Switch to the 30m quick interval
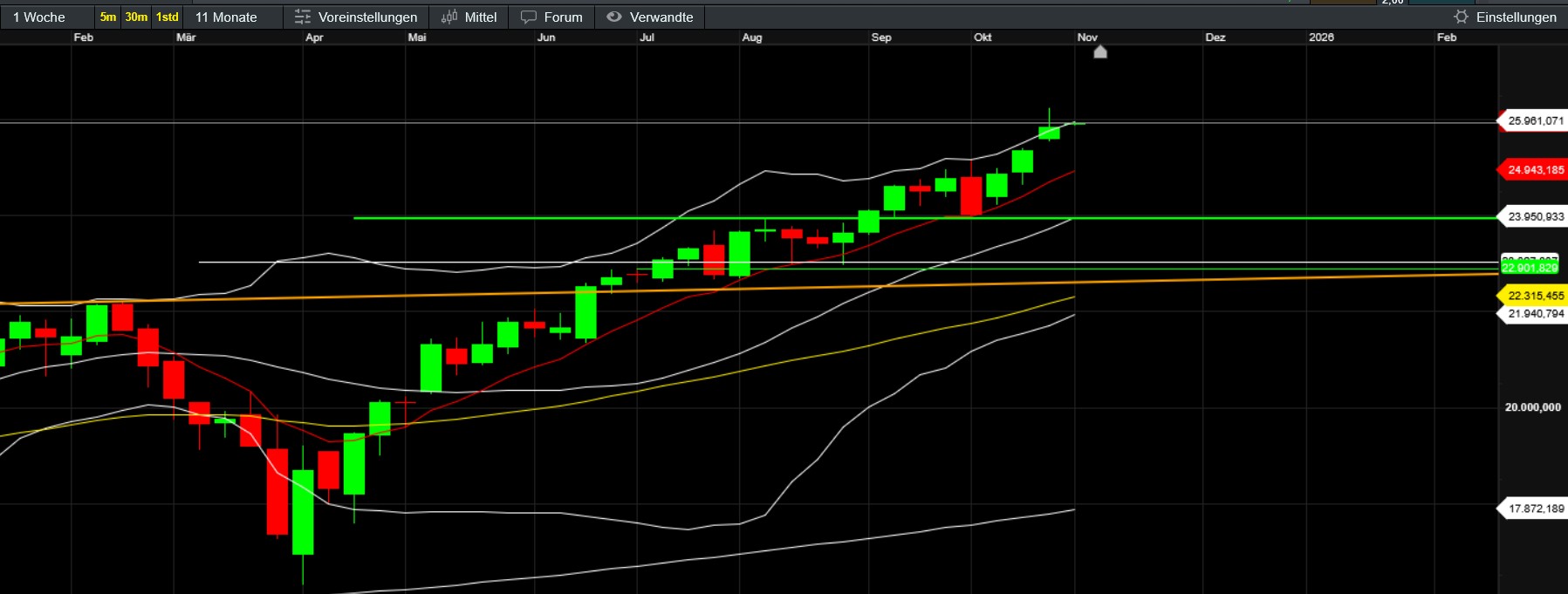1568x594 pixels. 136,17
